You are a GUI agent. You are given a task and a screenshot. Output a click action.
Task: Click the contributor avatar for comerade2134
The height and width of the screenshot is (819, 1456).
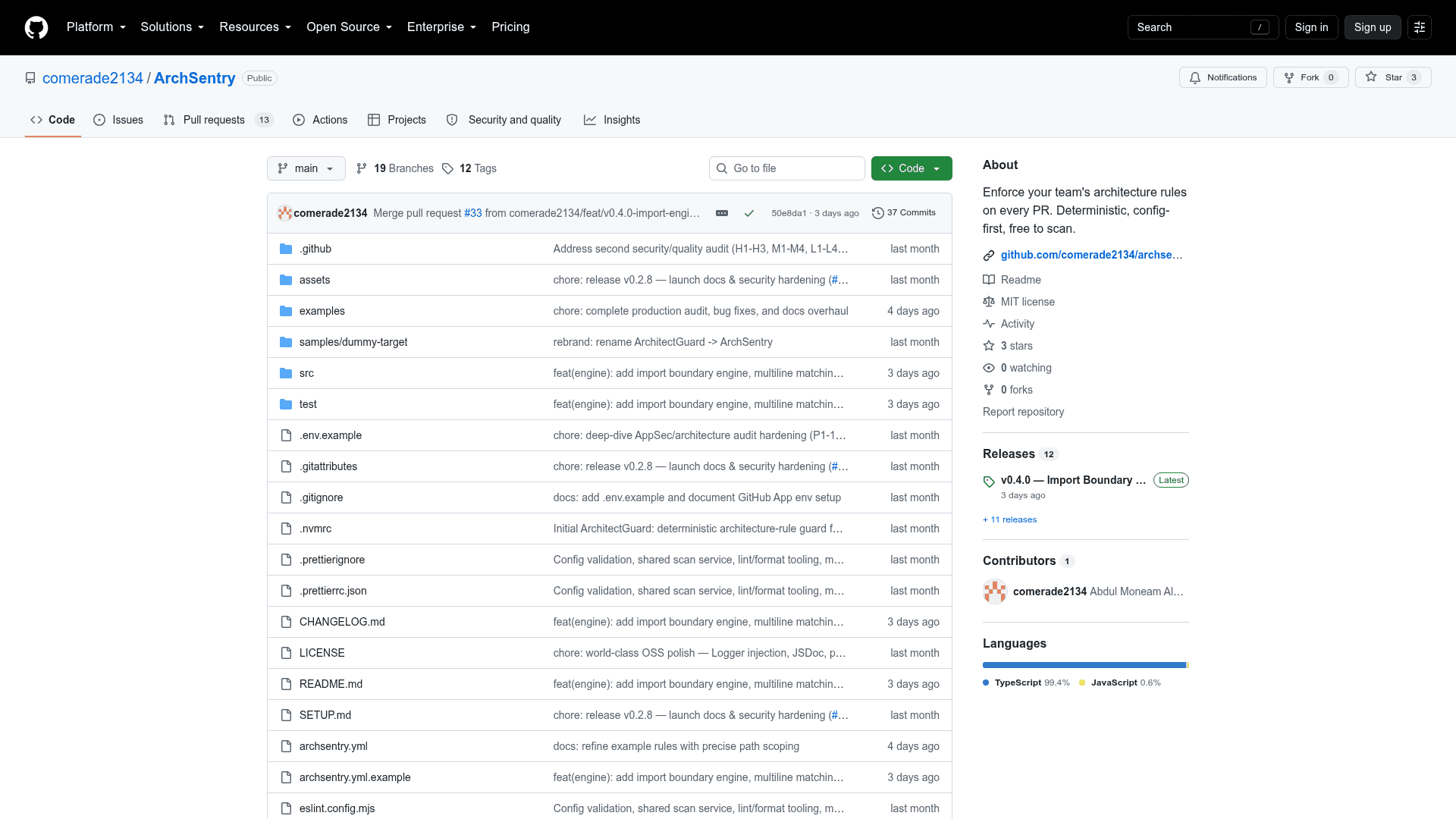995,591
